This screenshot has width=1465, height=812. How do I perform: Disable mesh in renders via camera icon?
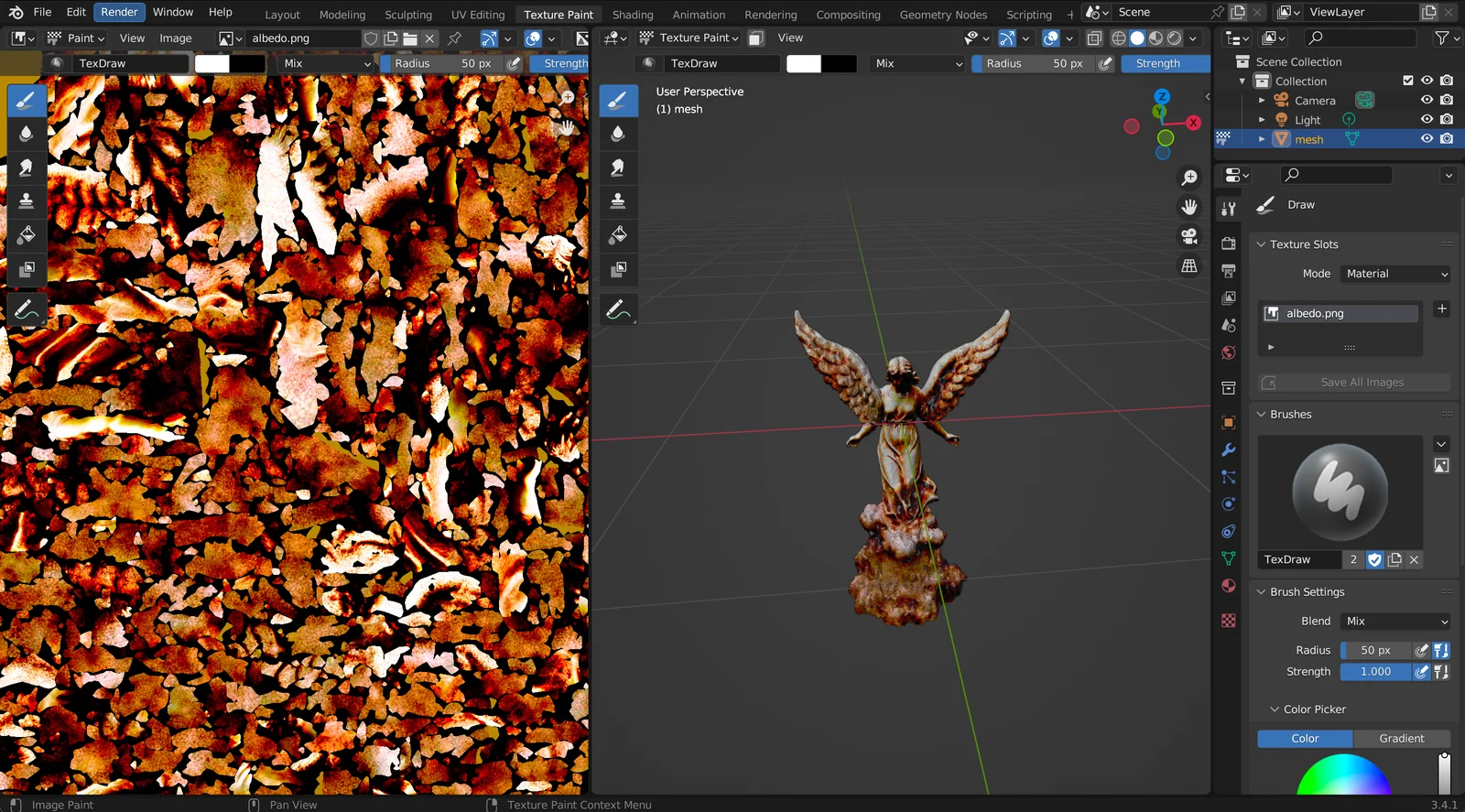point(1447,139)
